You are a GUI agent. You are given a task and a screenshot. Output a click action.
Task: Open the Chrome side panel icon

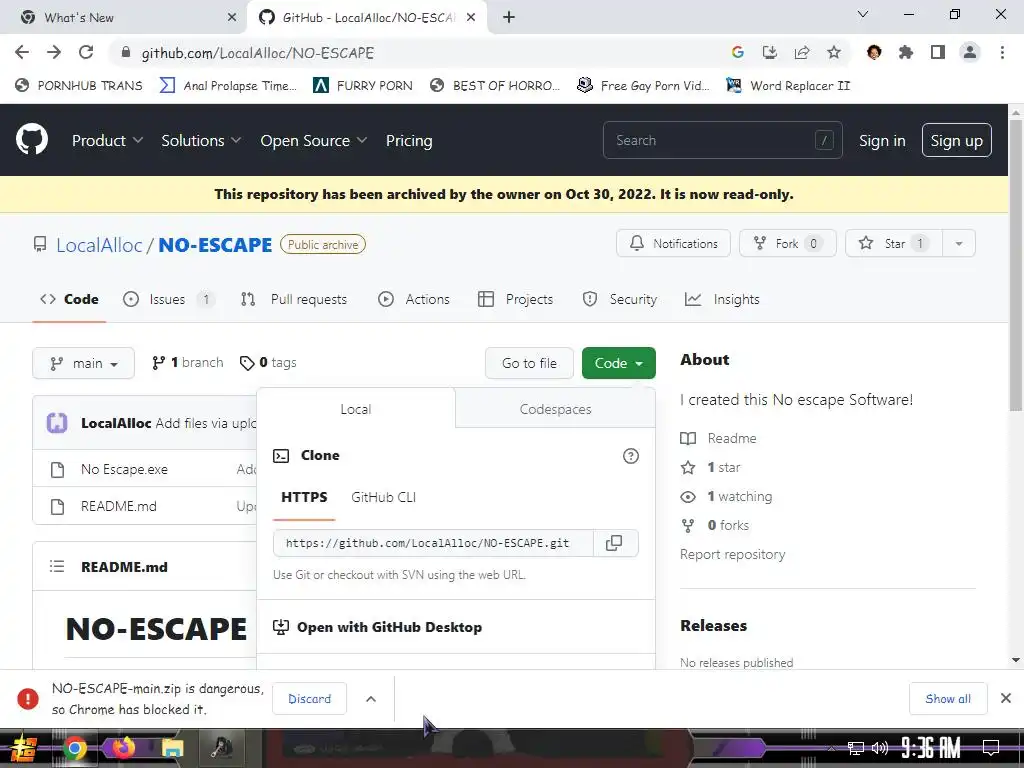pos(938,52)
